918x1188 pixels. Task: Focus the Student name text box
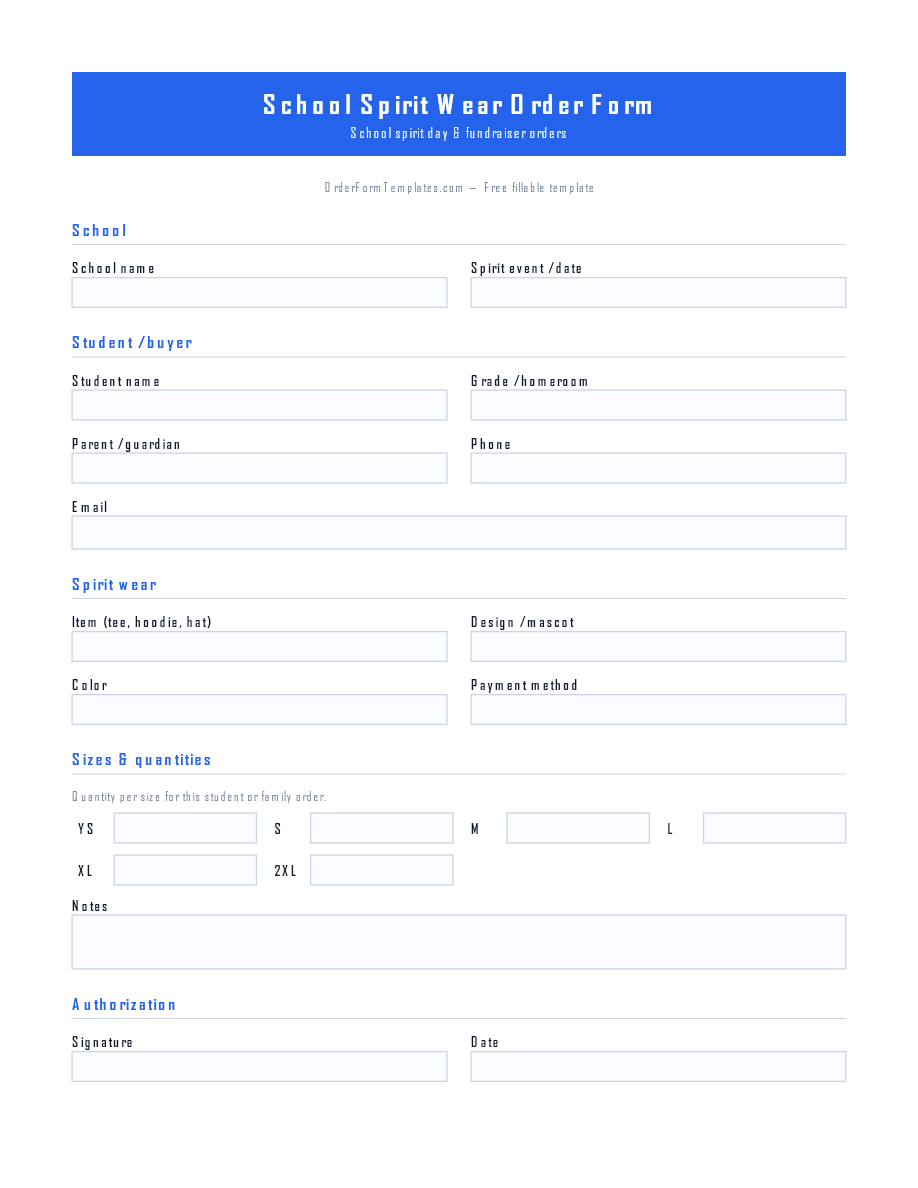coord(259,405)
